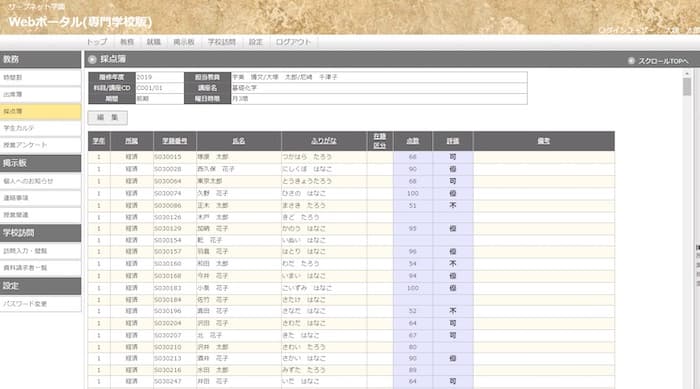Sort by the 評価 column header
This screenshot has width=700, height=389.
(453, 141)
